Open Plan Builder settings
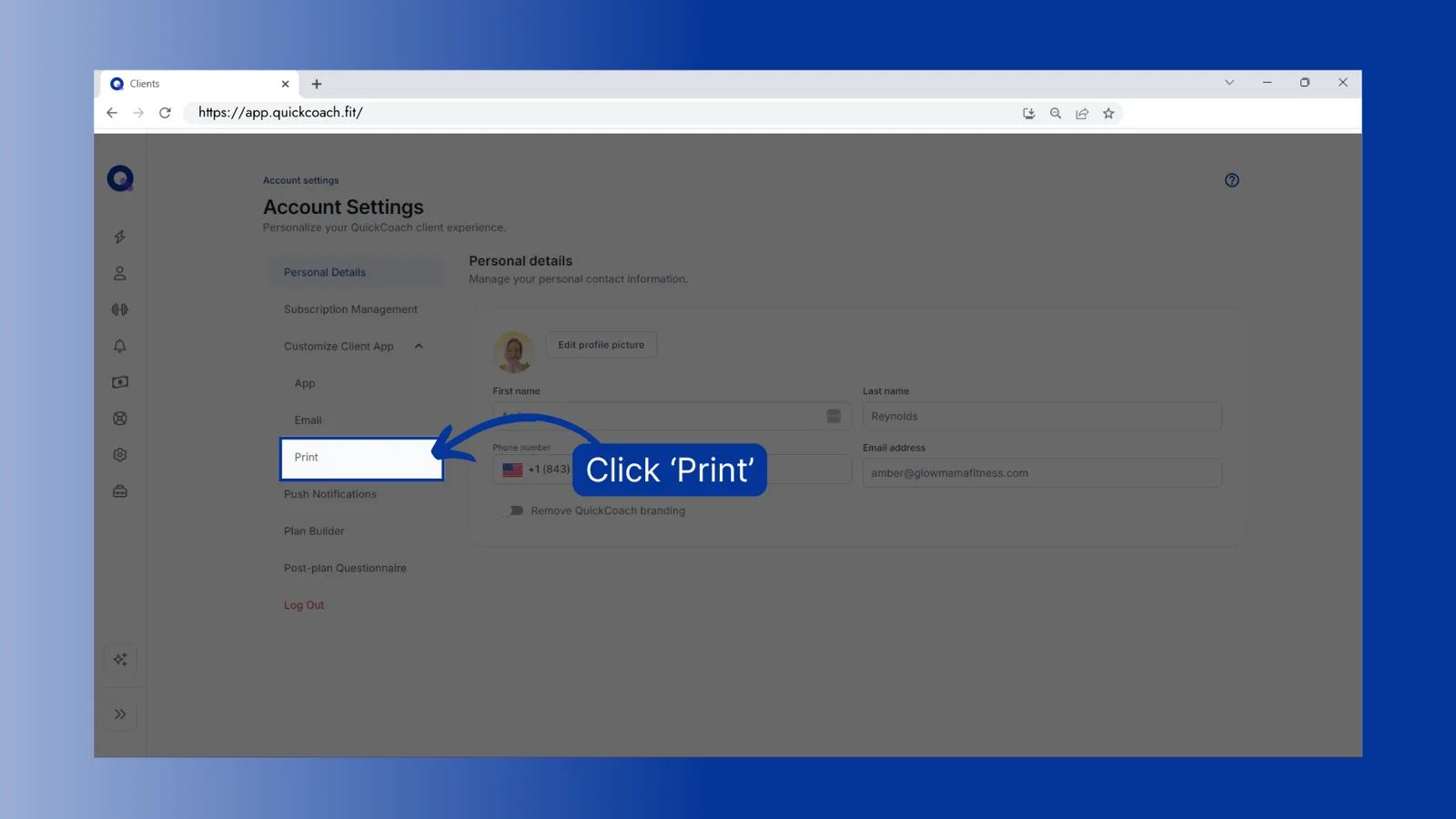Viewport: 1456px width, 819px height. point(314,531)
